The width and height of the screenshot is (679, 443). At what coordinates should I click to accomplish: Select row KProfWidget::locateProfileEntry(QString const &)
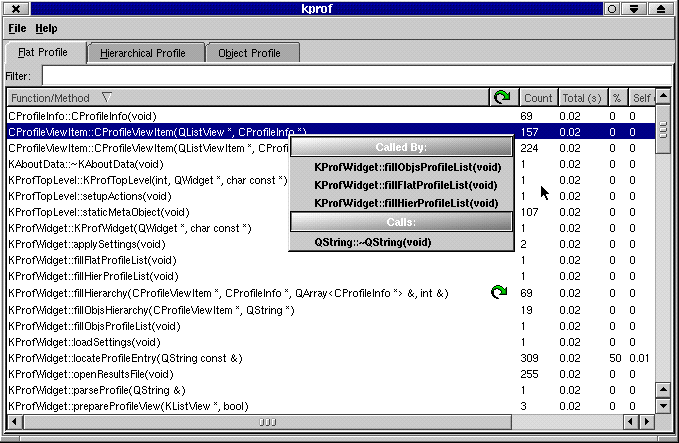(x=331, y=358)
